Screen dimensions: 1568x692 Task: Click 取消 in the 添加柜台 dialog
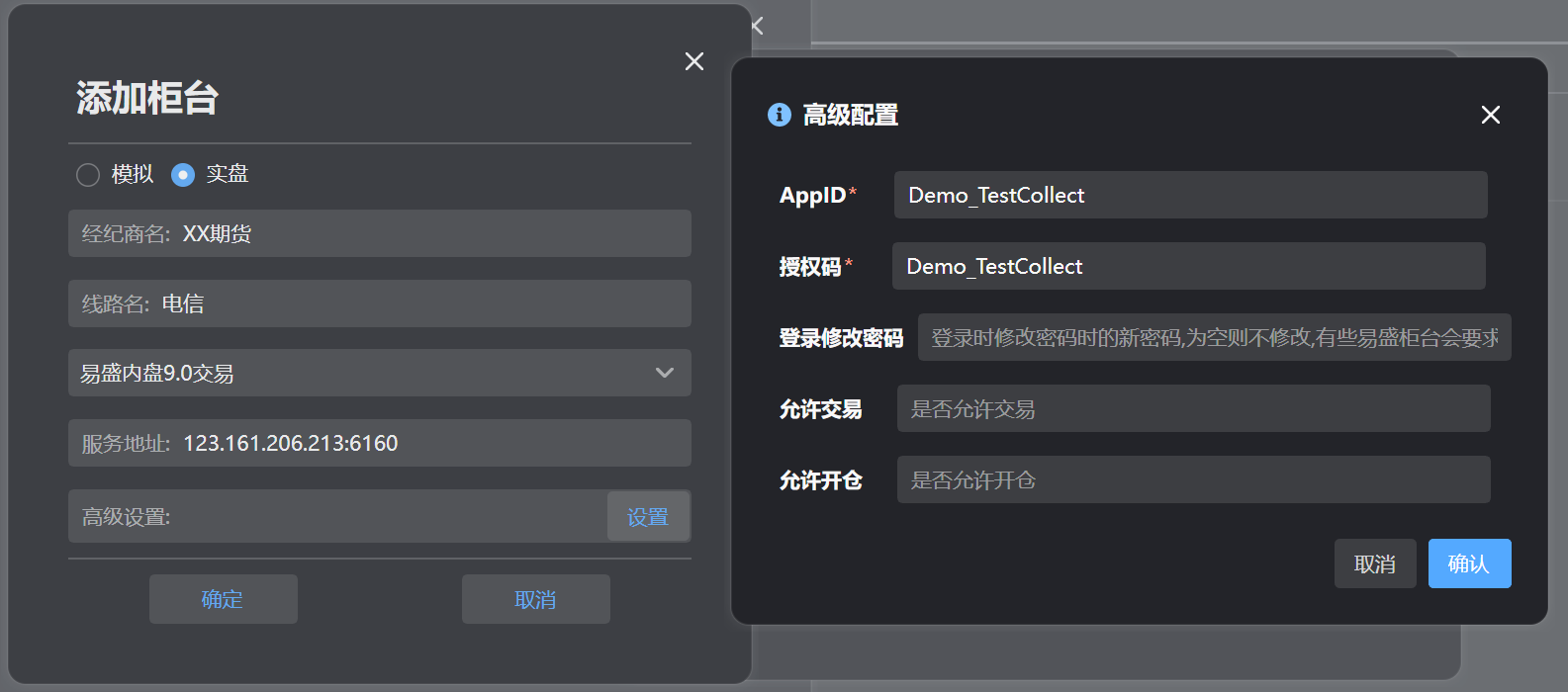535,599
